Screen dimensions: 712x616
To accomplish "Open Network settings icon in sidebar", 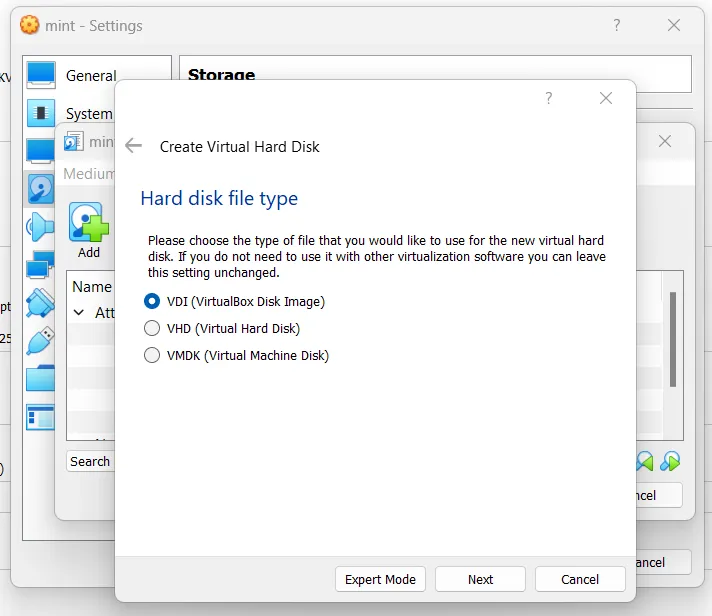I will [x=40, y=264].
